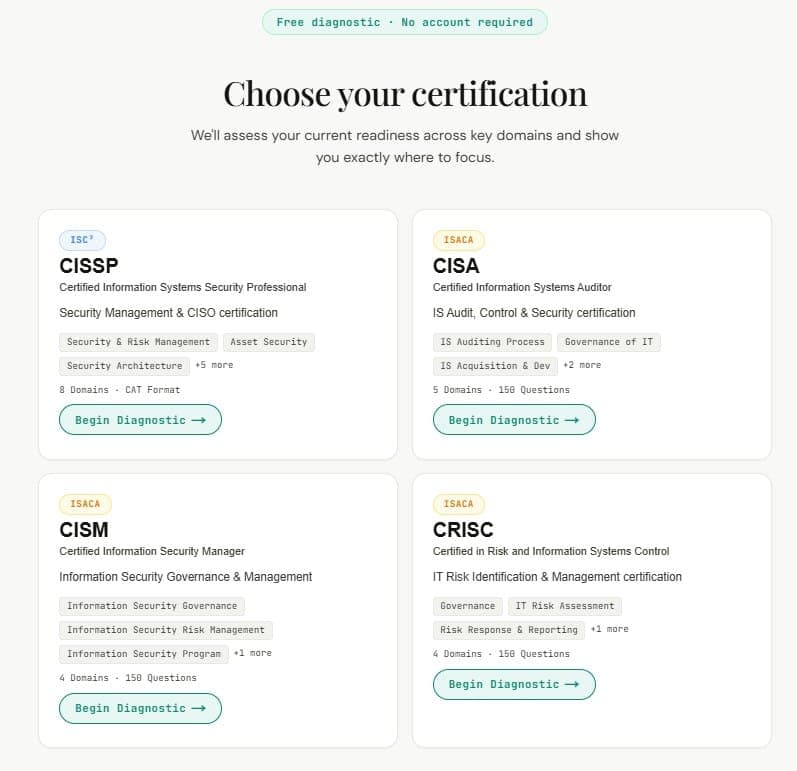The image size is (797, 771).
Task: Click the Information Security Governance tag
Action: pyautogui.click(x=152, y=606)
